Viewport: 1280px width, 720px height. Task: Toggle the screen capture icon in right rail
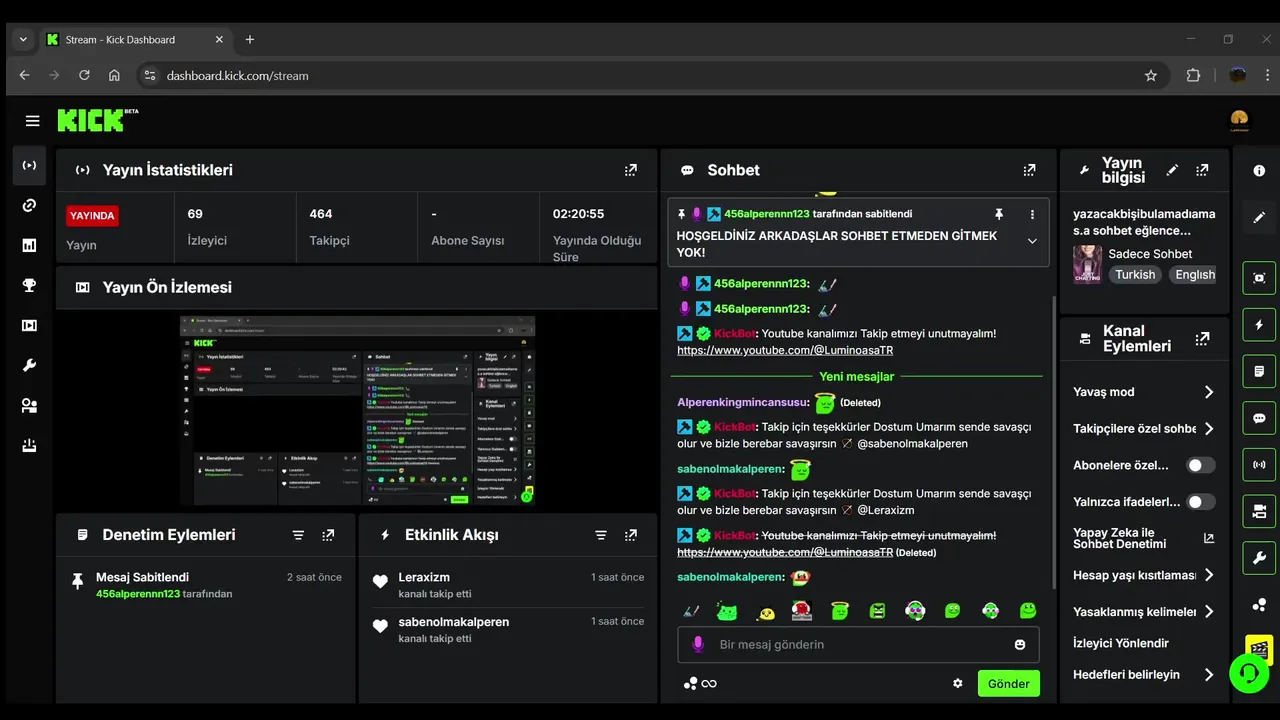(x=1259, y=278)
